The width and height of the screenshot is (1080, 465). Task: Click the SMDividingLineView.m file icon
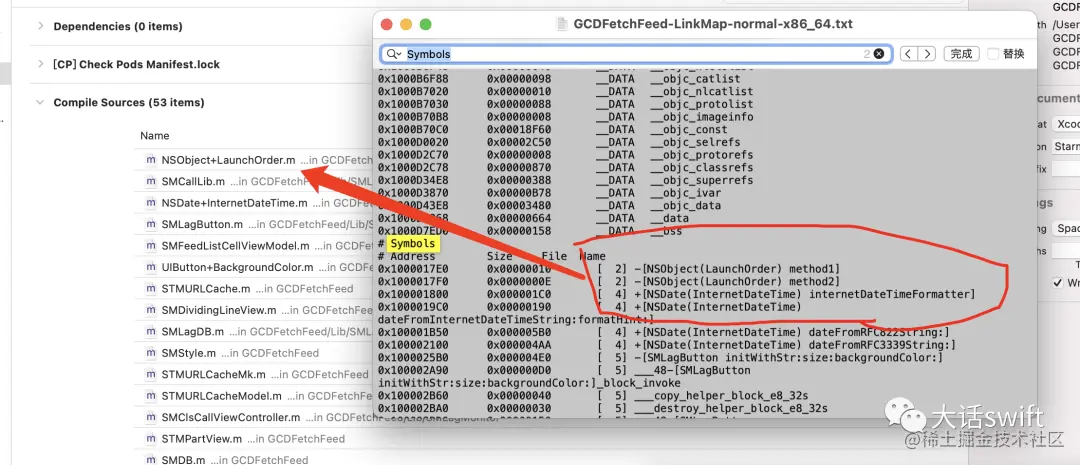tap(151, 310)
